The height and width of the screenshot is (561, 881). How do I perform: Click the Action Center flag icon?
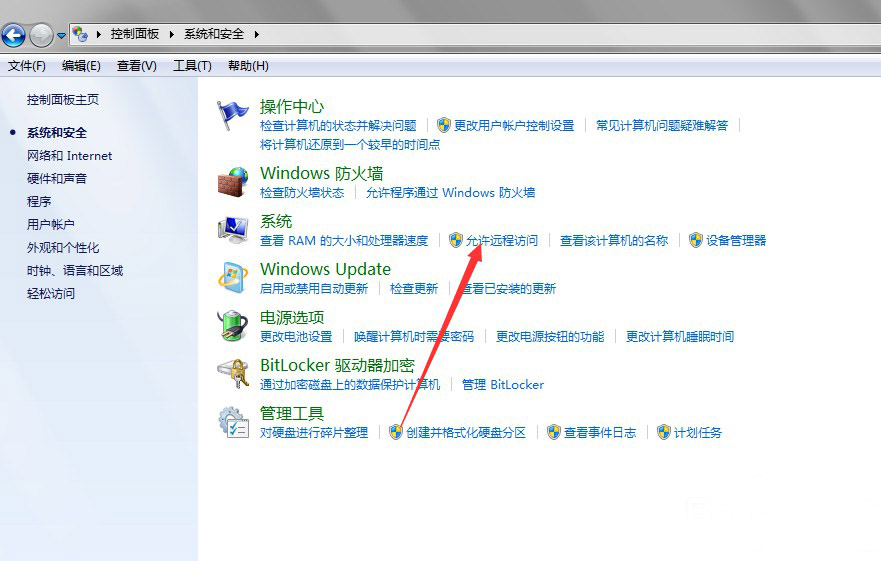click(233, 115)
